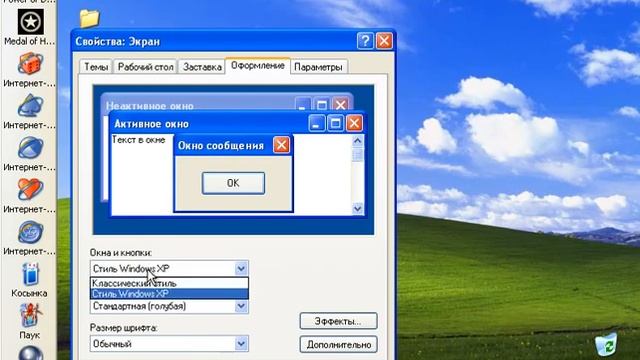
Task: Click the Текст в окне preview text
Action: pyautogui.click(x=138, y=140)
